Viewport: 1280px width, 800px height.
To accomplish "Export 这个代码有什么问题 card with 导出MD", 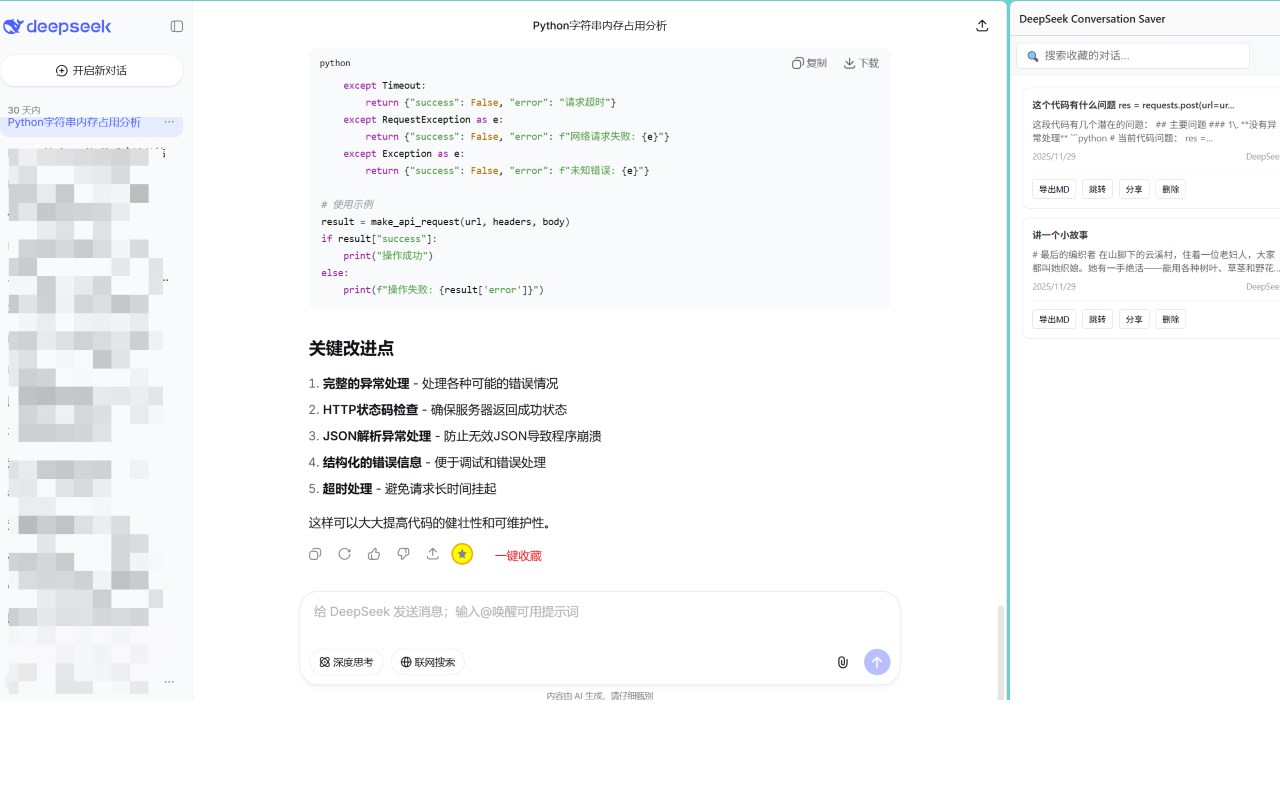I will point(1054,189).
